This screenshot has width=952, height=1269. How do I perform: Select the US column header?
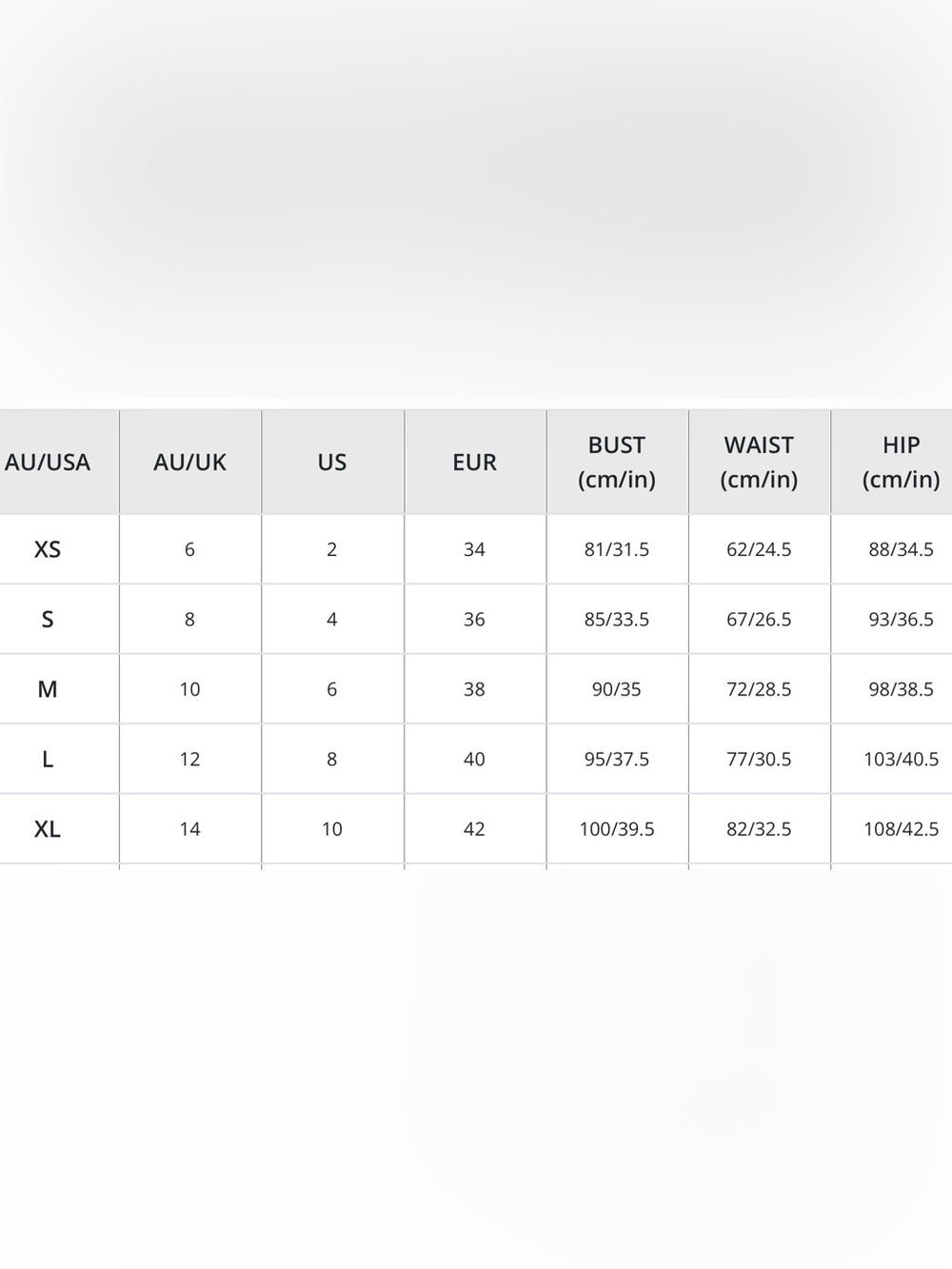click(332, 463)
